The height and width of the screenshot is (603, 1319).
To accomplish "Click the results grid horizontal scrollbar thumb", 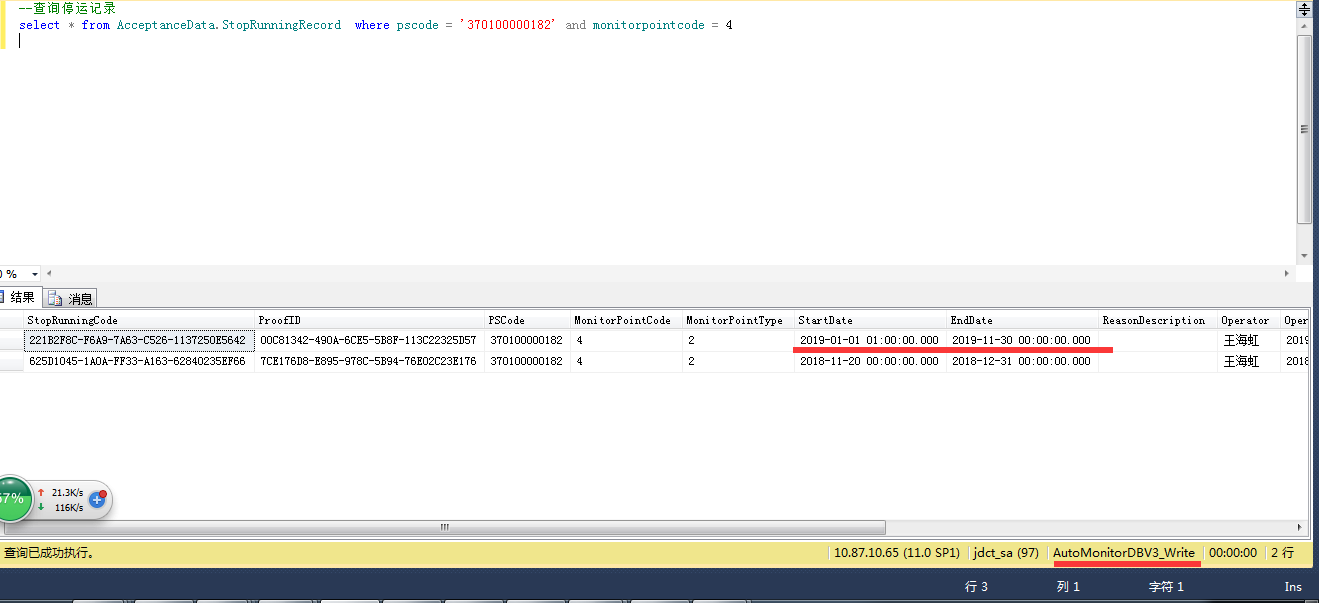I will [x=443, y=528].
